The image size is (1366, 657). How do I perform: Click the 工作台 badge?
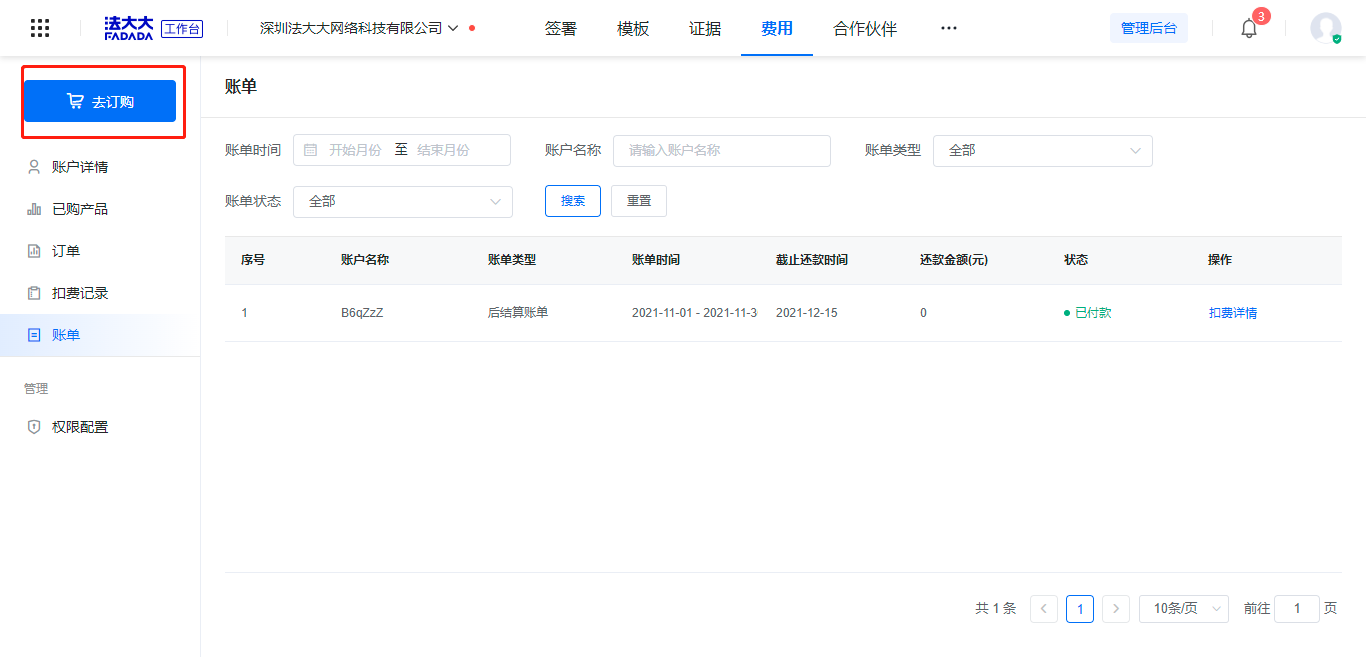pos(182,29)
